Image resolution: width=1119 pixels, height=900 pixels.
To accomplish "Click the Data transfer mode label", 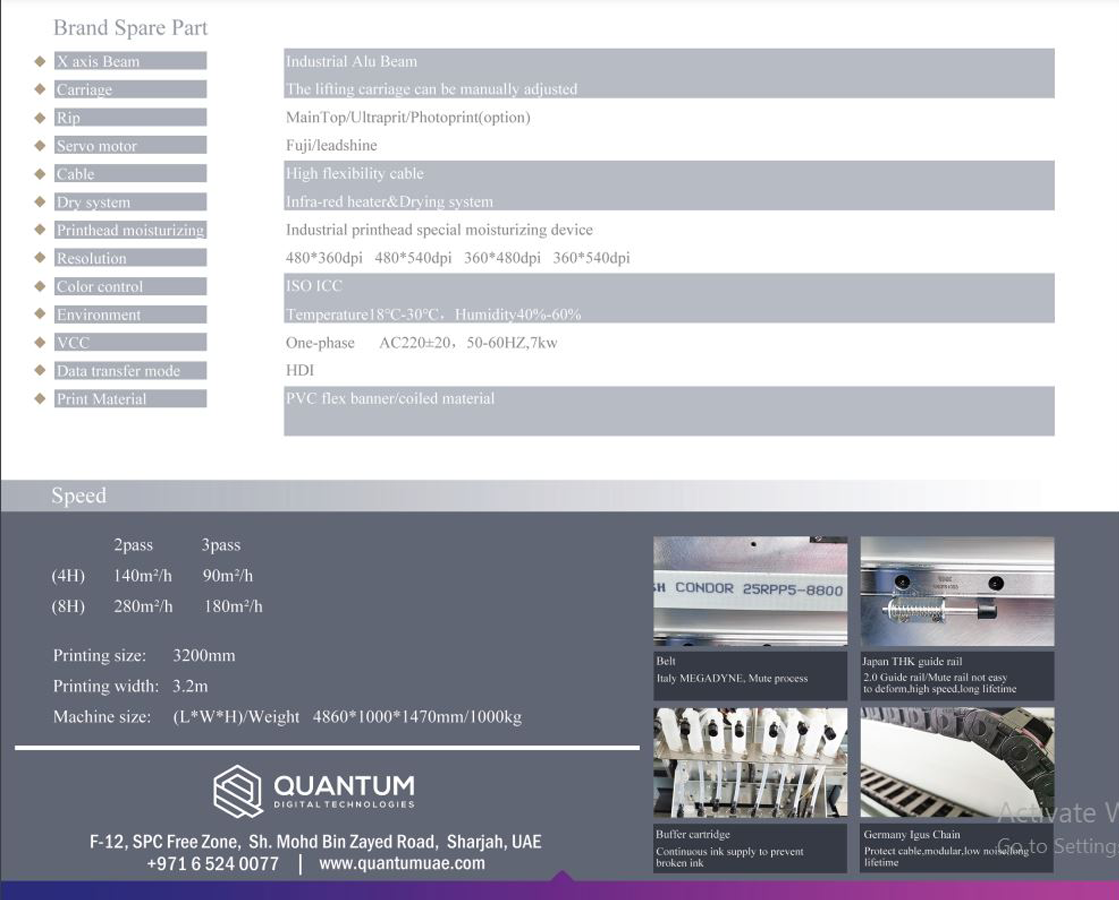I will tap(119, 371).
